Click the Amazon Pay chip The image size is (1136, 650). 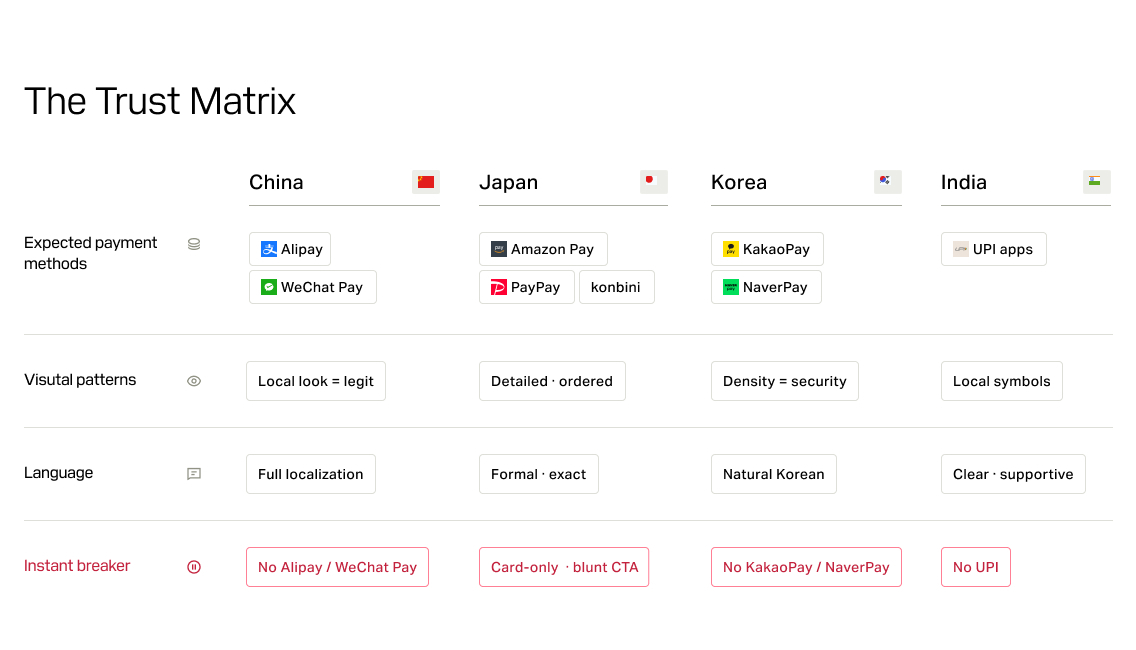pyautogui.click(x=543, y=249)
